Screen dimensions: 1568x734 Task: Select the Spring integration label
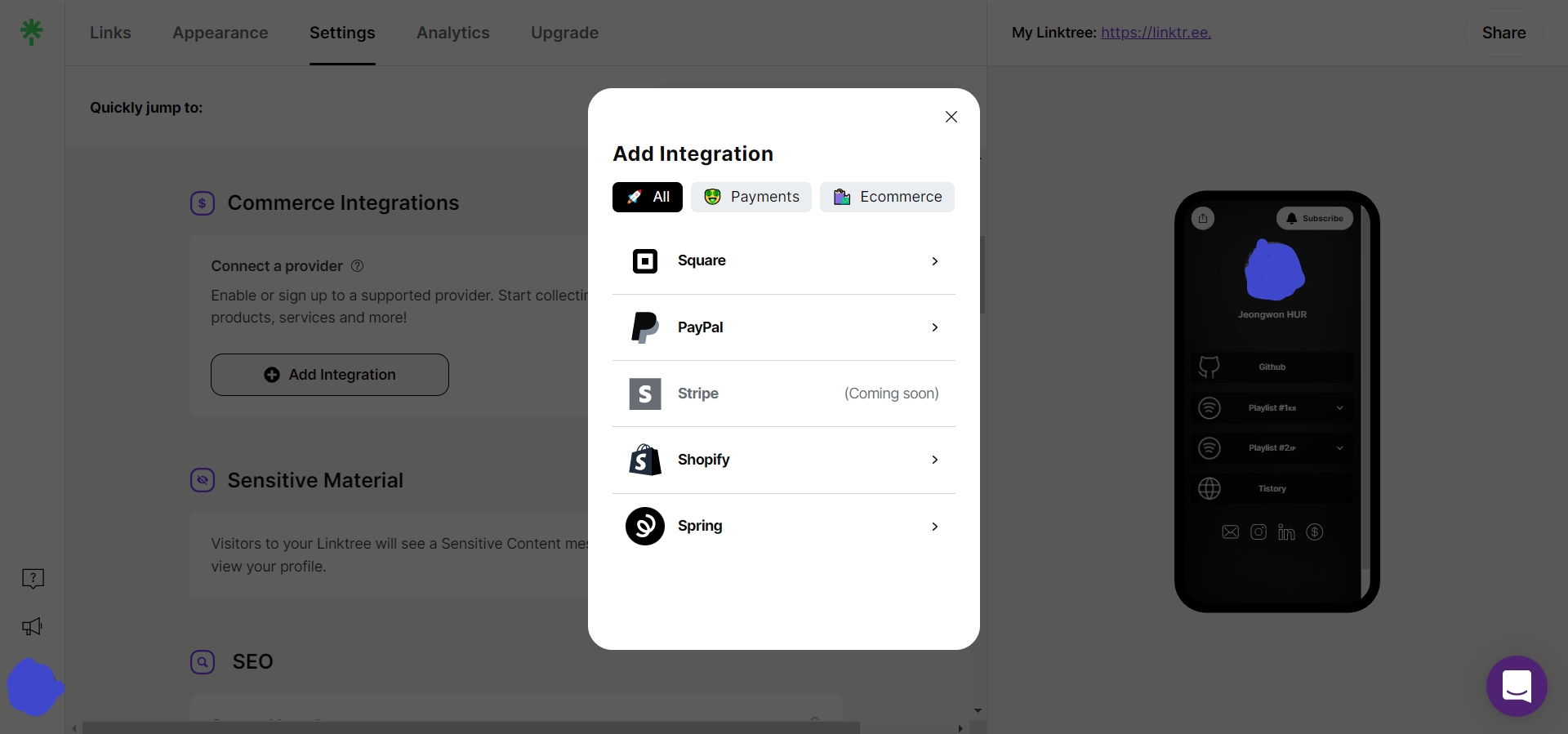coord(700,526)
